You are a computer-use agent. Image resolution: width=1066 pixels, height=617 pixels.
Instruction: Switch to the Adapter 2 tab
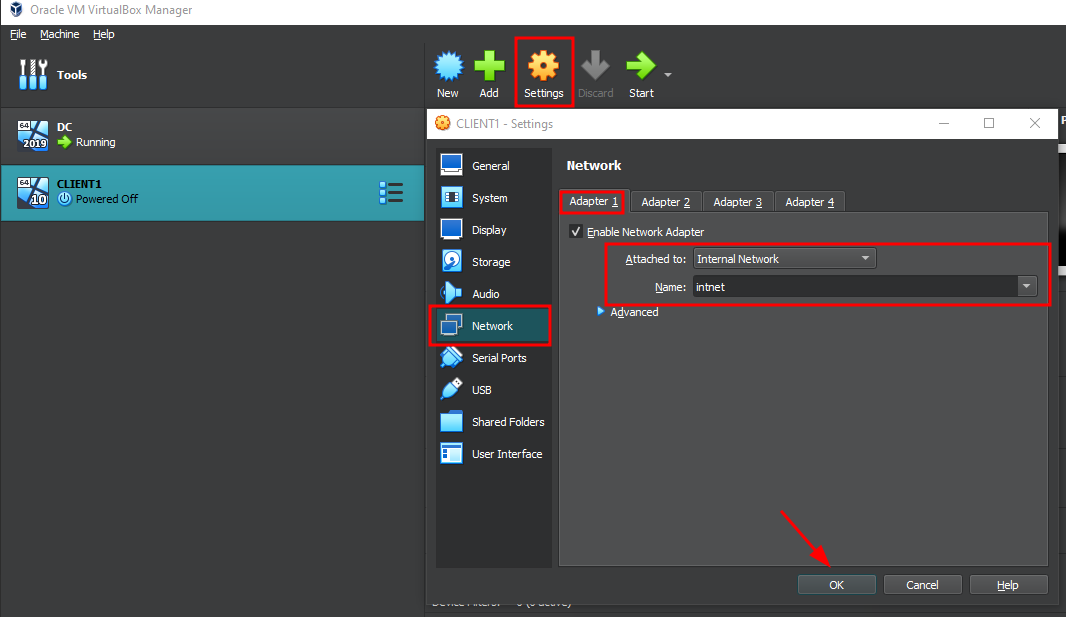665,202
